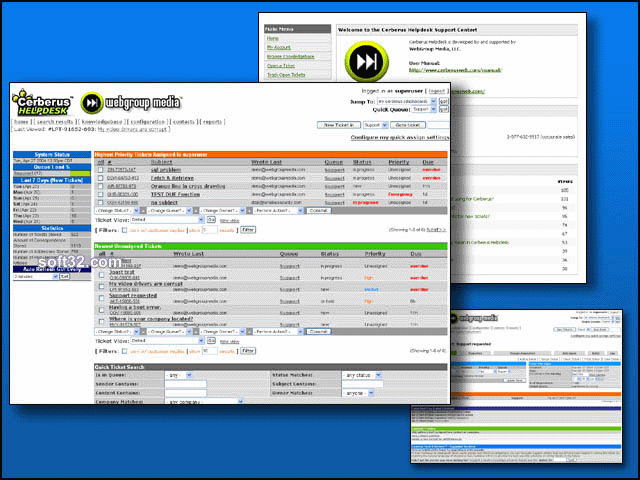This screenshot has width=640, height=480.
Task: Open 'Having a boot error.' ticket link
Action: [x=135, y=307]
